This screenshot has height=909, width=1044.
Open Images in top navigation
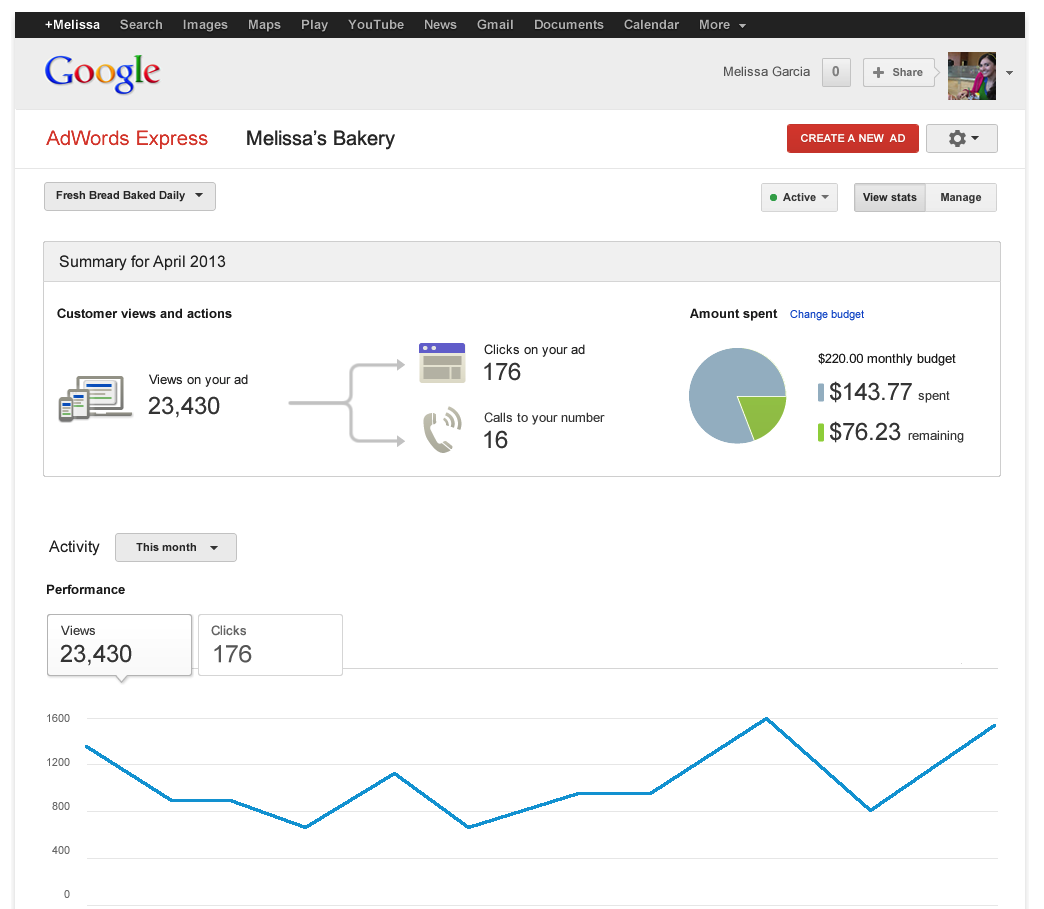(205, 25)
